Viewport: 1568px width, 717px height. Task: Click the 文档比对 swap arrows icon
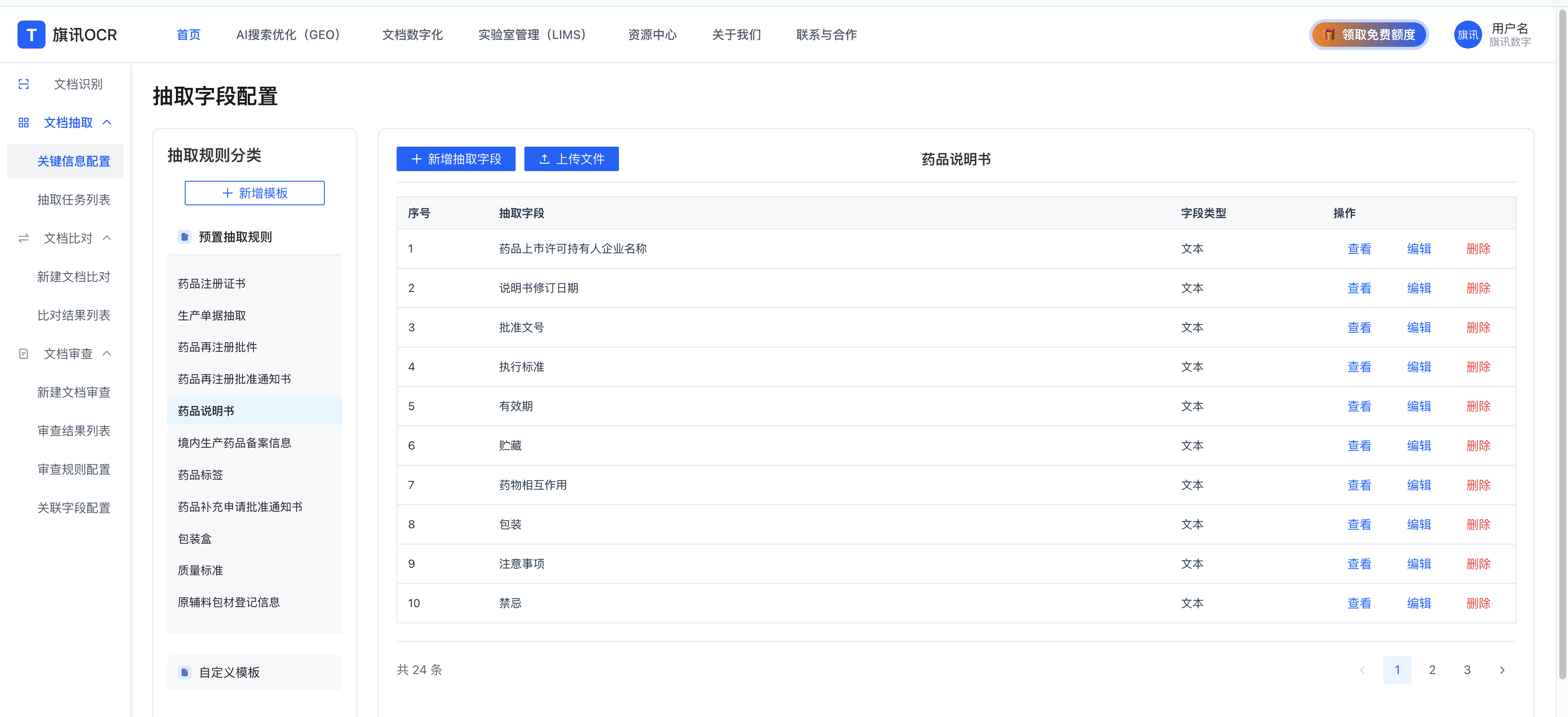tap(24, 238)
